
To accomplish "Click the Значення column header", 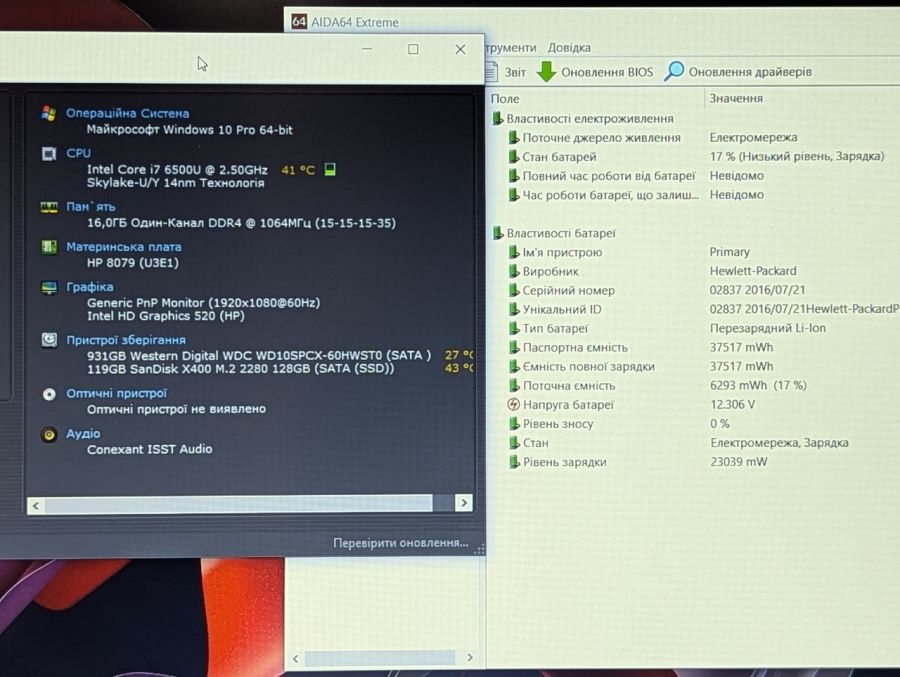I will [736, 98].
